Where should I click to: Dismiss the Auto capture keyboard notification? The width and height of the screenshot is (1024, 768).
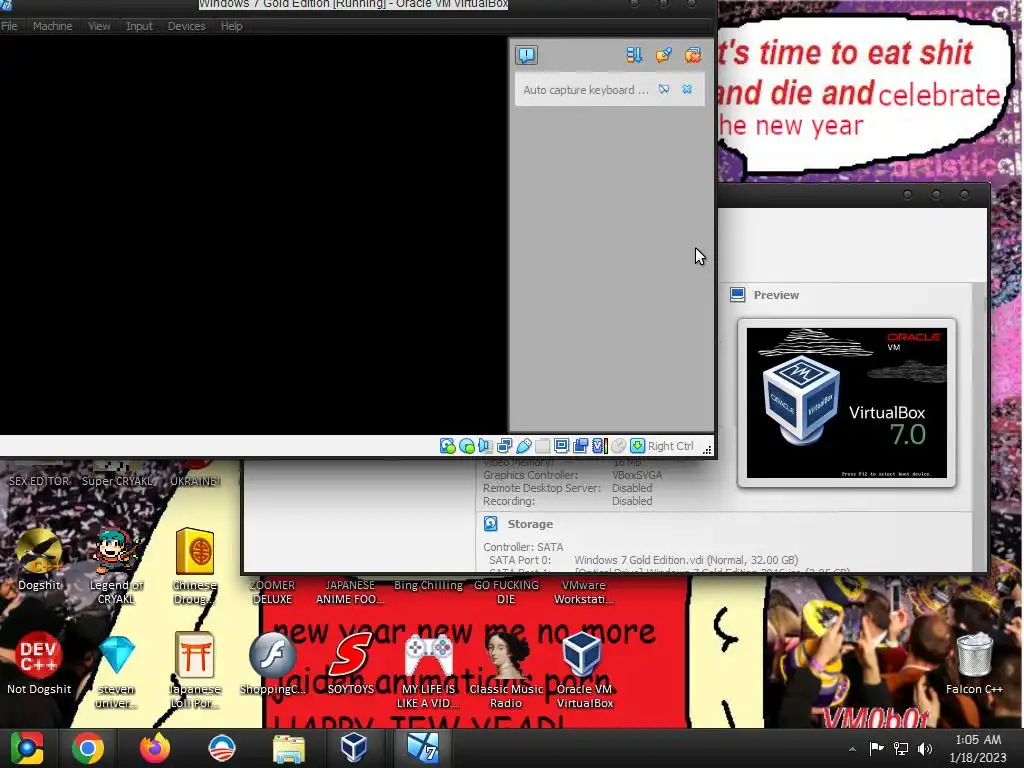pos(687,89)
